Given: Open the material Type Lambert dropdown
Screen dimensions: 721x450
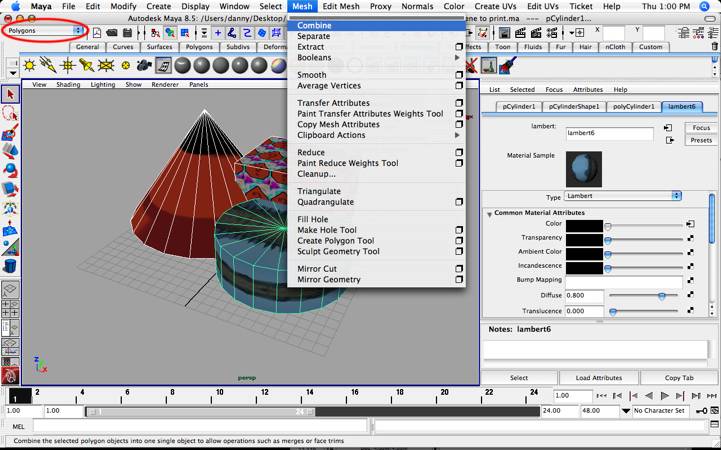Looking at the screenshot, I should (x=622, y=196).
